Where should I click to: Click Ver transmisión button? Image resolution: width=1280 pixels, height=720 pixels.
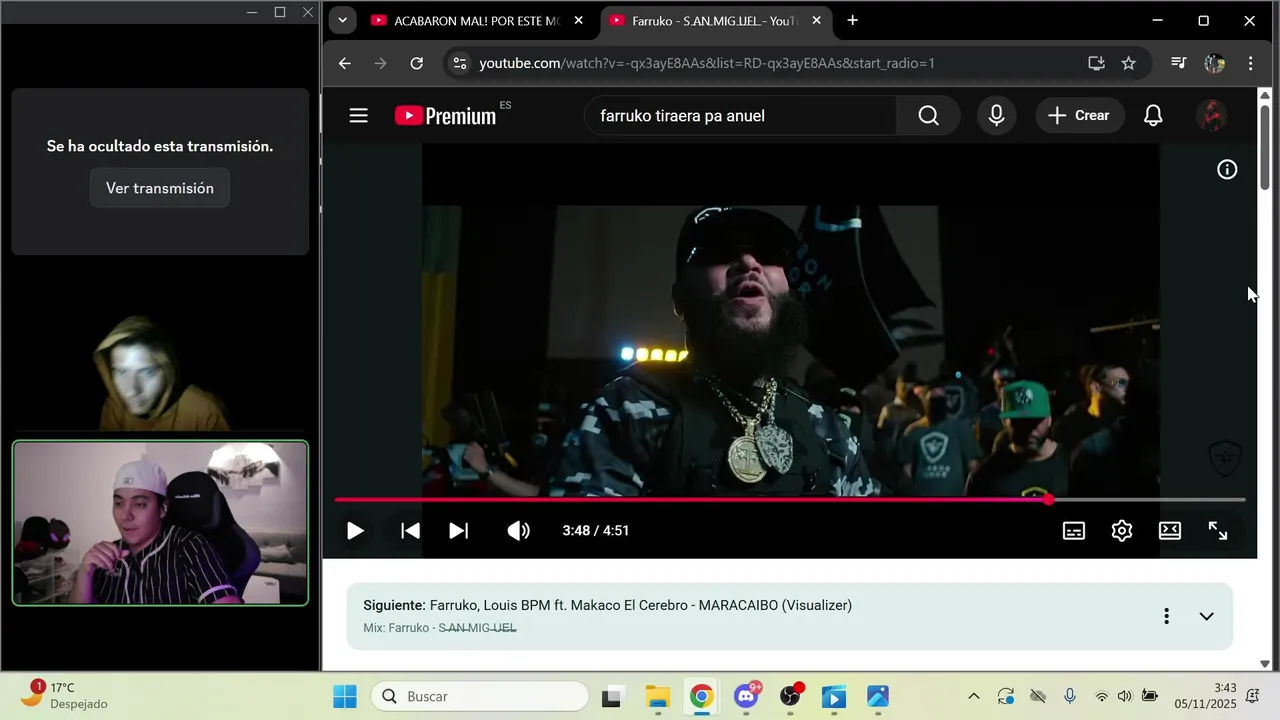click(160, 188)
